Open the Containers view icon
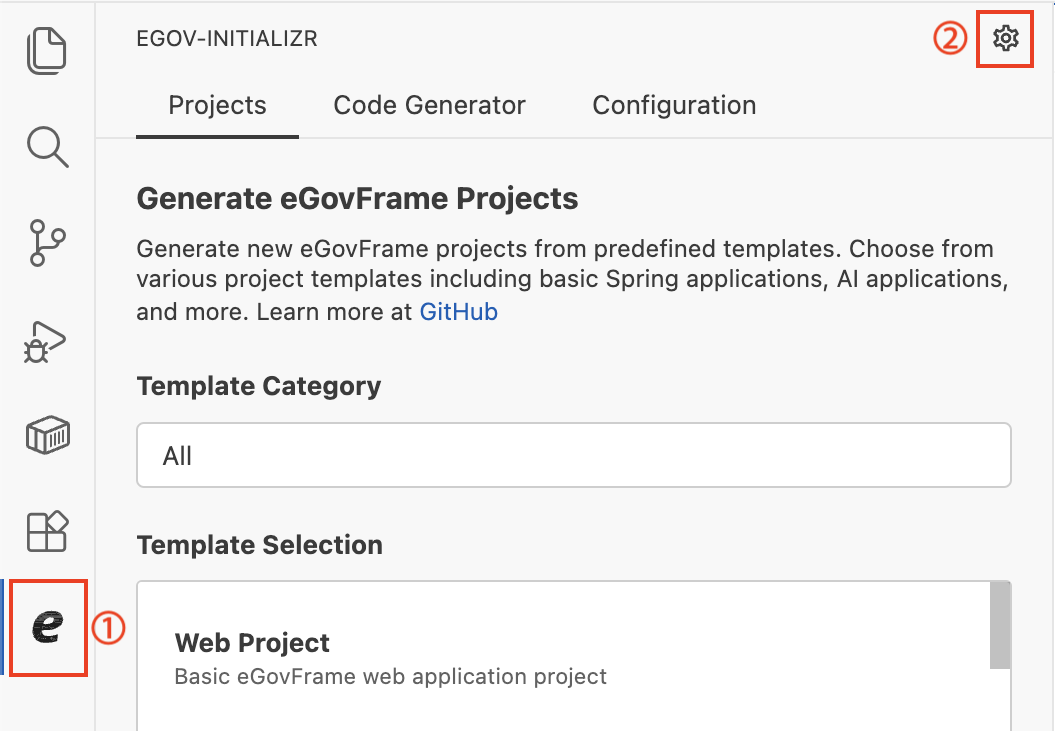Viewport: 1055px width, 731px height. (47, 436)
